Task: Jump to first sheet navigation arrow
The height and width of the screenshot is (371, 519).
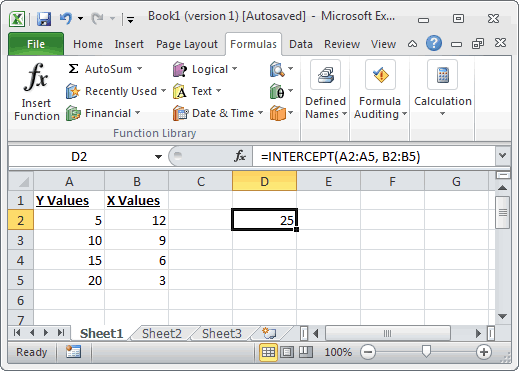Action: pyautogui.click(x=17, y=333)
